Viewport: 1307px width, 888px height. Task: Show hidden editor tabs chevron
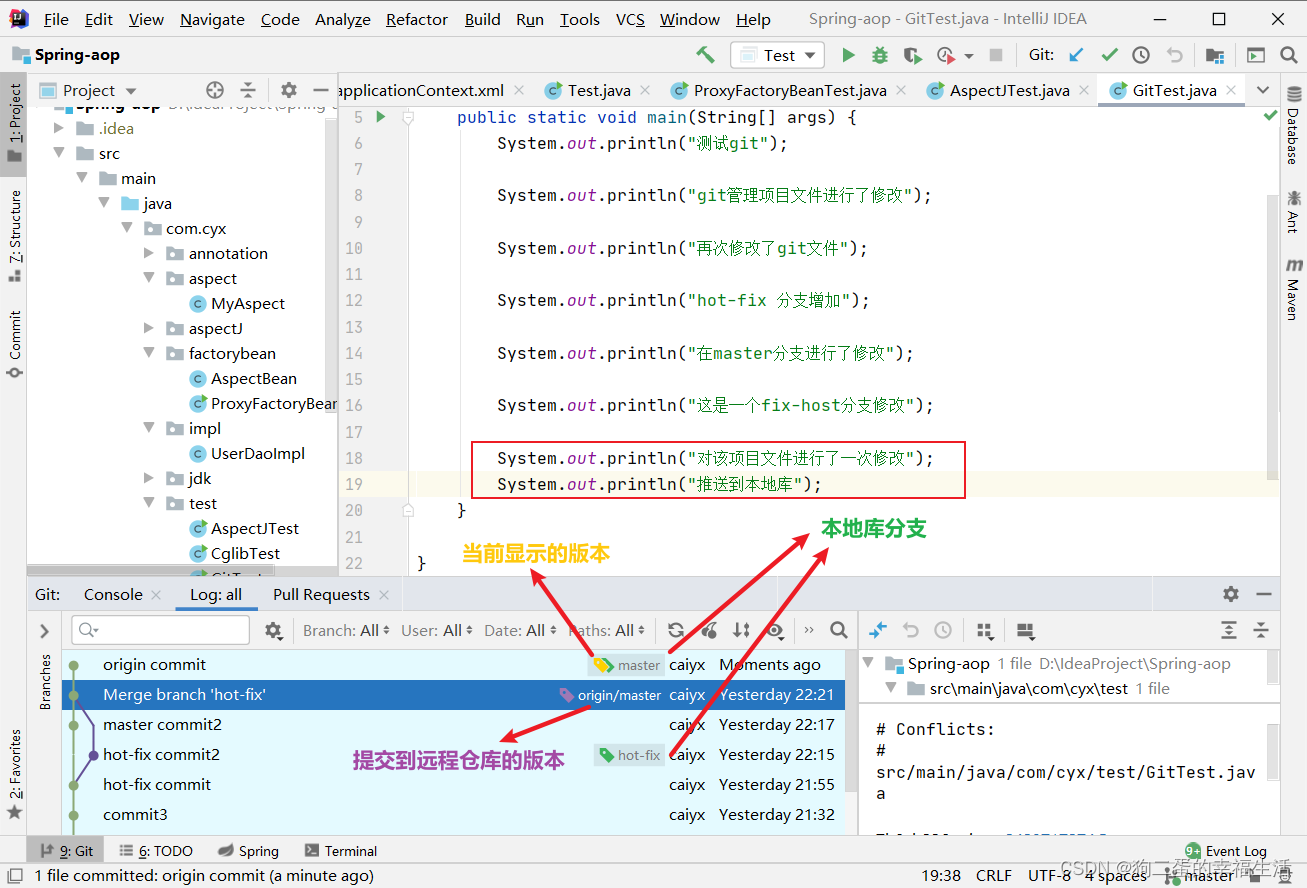(x=1262, y=90)
